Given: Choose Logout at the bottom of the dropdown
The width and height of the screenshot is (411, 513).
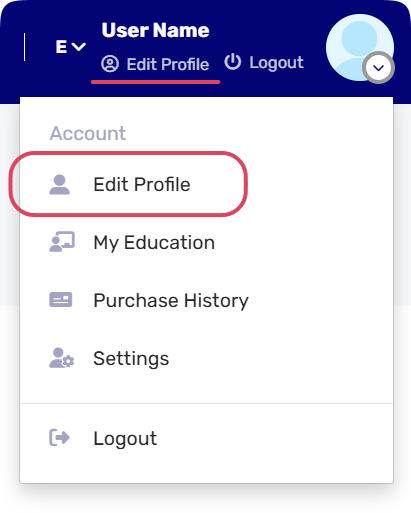Looking at the screenshot, I should point(125,438).
